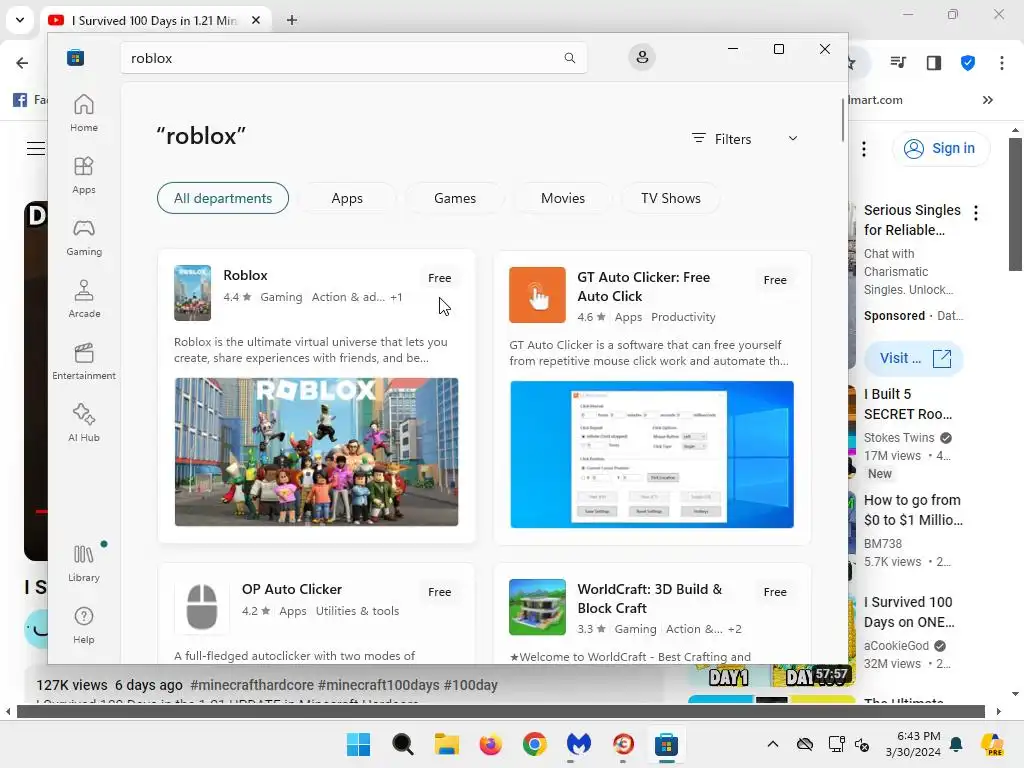Open Gaming section in Store sidebar

pos(84,237)
